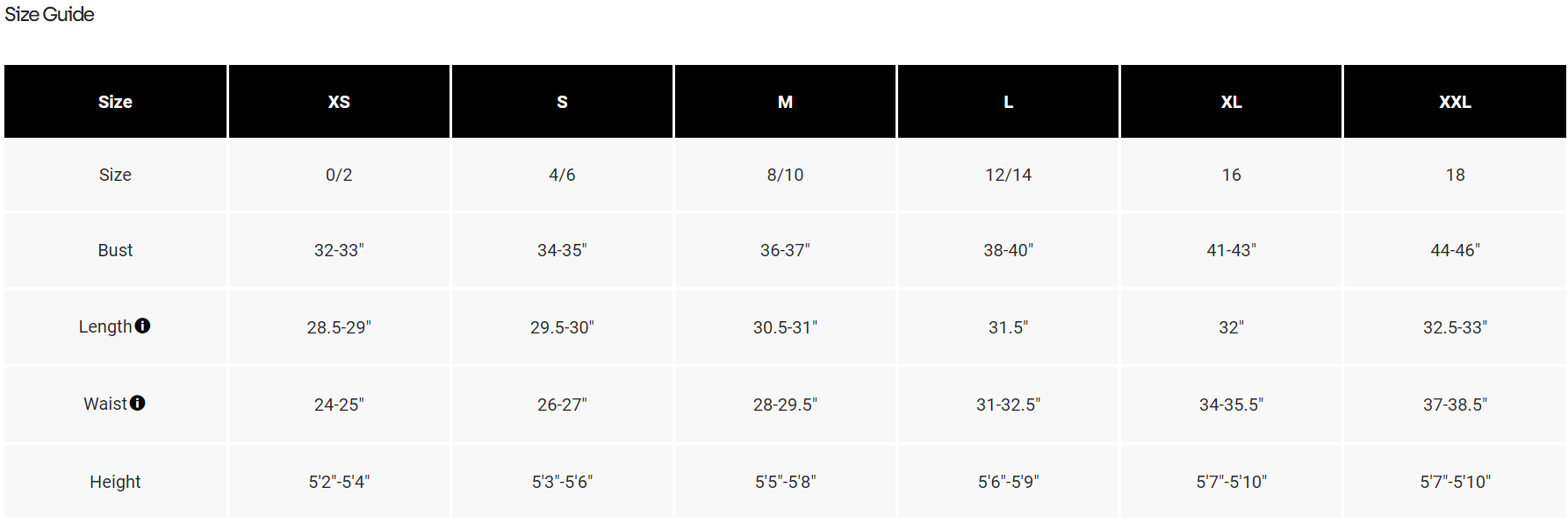The width and height of the screenshot is (1568, 523).
Task: Select the 44-46" bust cell
Action: click(1455, 250)
